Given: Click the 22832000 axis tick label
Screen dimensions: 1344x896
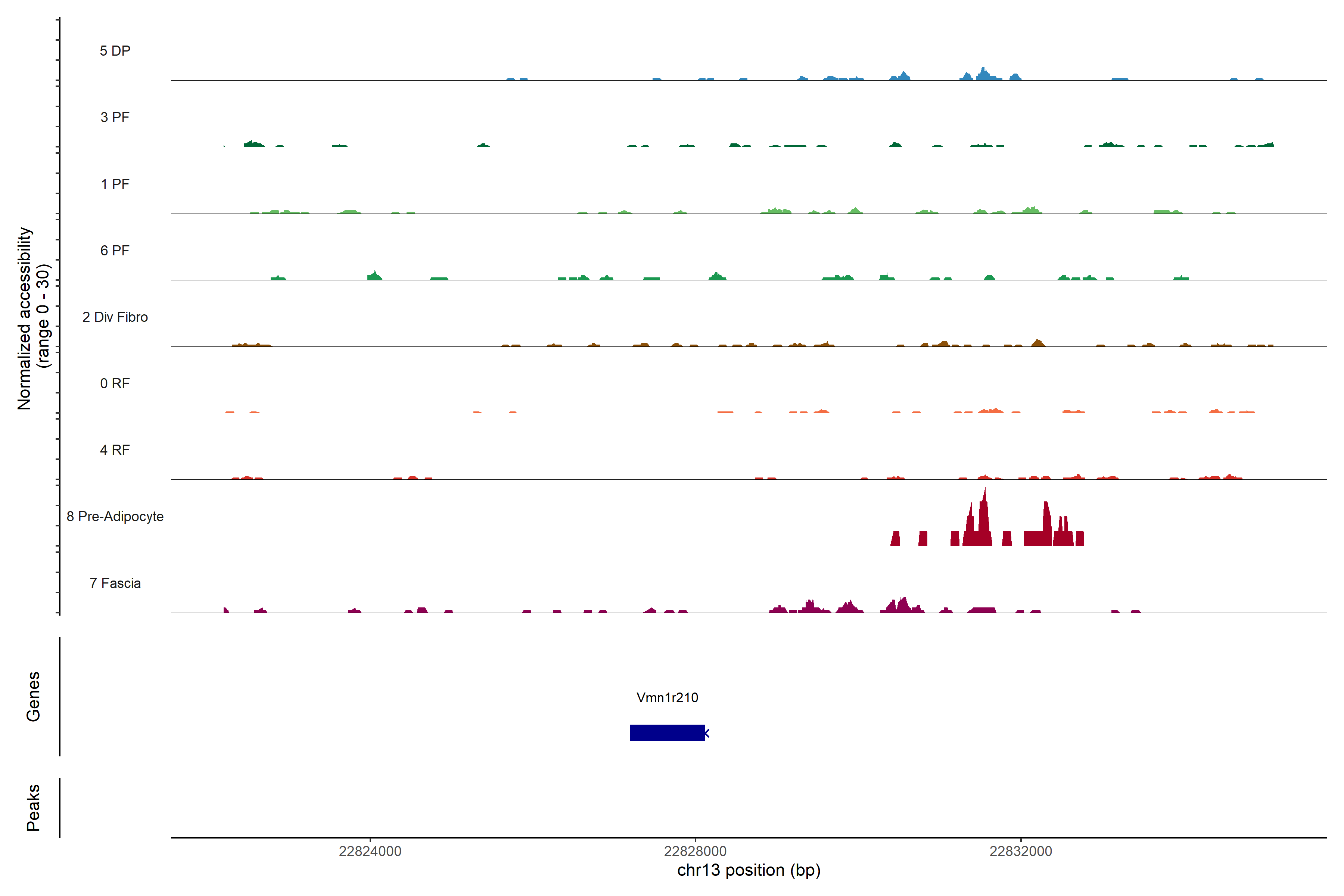Looking at the screenshot, I should [1021, 851].
